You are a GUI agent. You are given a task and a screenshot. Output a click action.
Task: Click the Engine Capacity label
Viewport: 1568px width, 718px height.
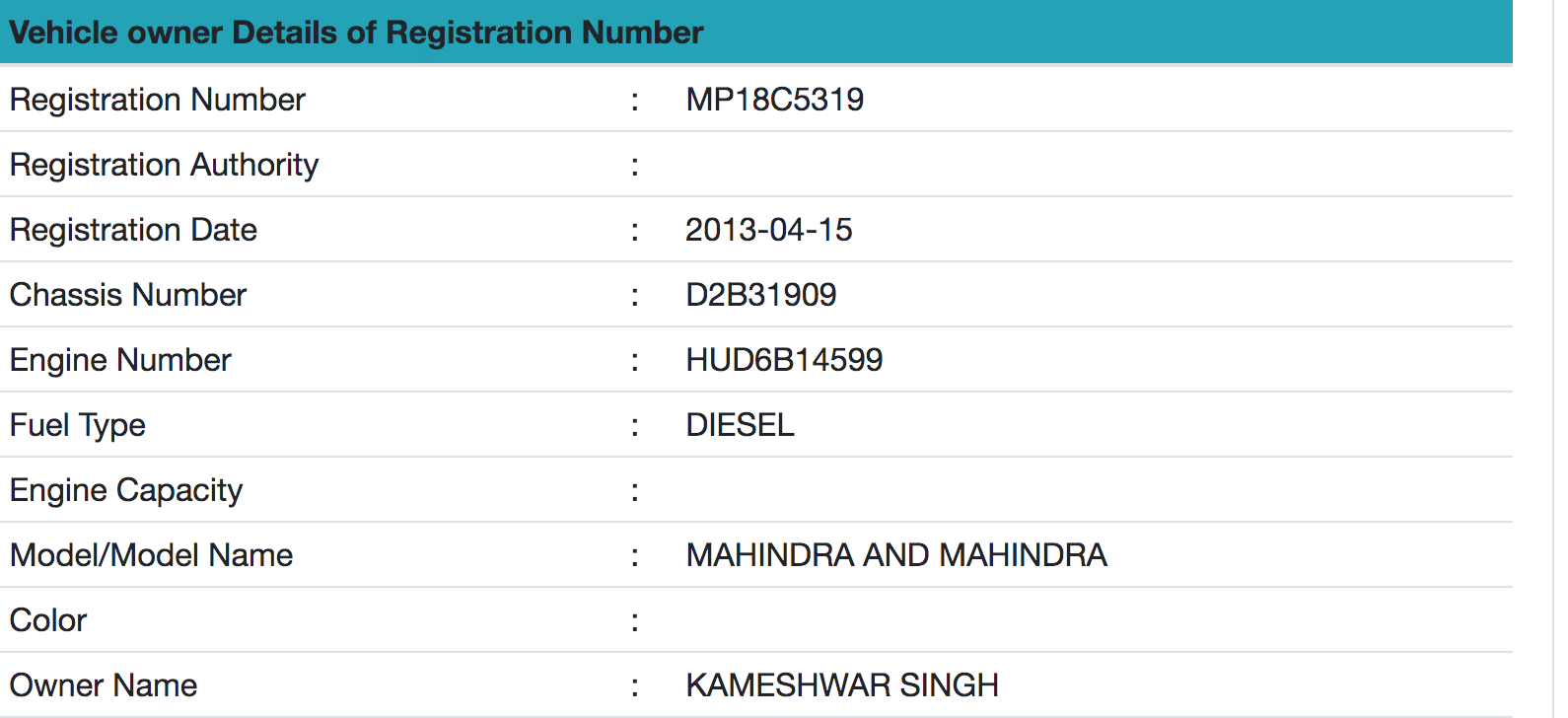tap(126, 490)
